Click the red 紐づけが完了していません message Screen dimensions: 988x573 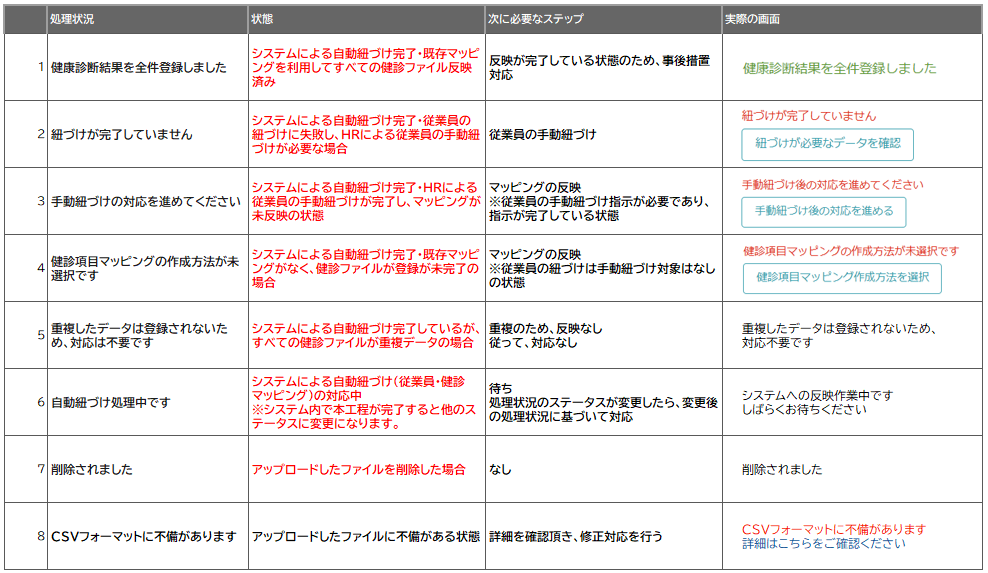(x=809, y=116)
